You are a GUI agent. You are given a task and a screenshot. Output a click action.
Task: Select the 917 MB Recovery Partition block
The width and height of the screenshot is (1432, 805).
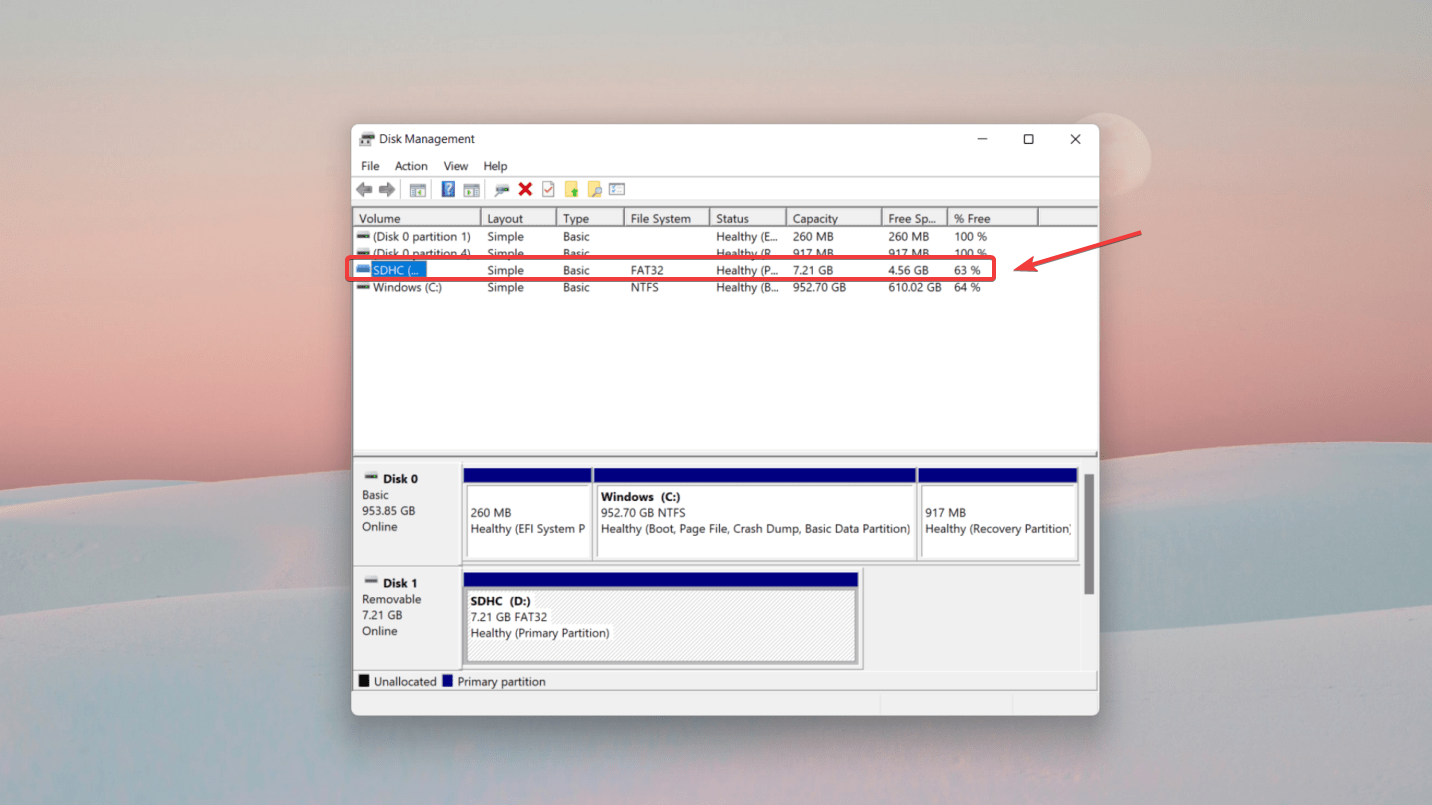tap(997, 521)
